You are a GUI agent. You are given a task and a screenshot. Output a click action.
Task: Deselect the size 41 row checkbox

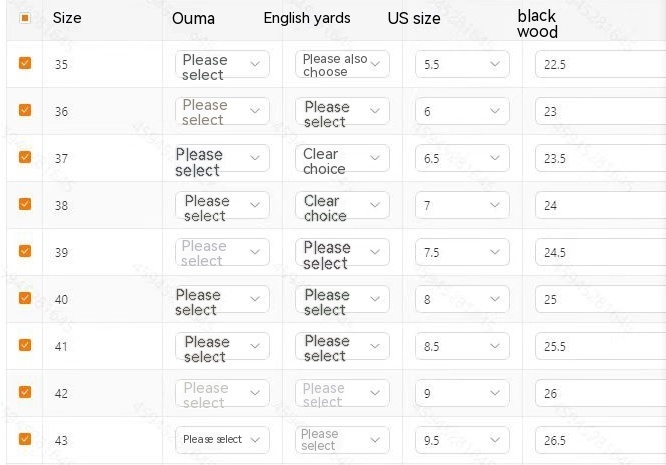click(x=25, y=345)
